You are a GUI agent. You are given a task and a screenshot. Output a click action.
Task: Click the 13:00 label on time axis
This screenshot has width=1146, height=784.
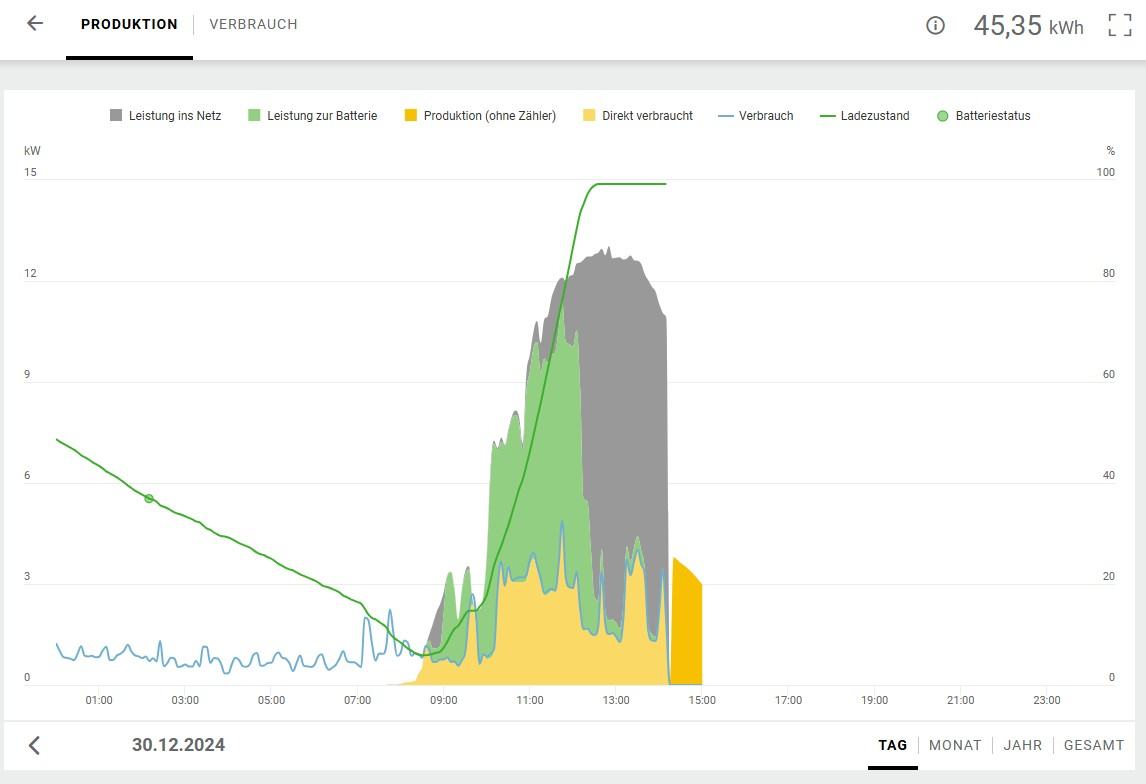pyautogui.click(x=616, y=700)
